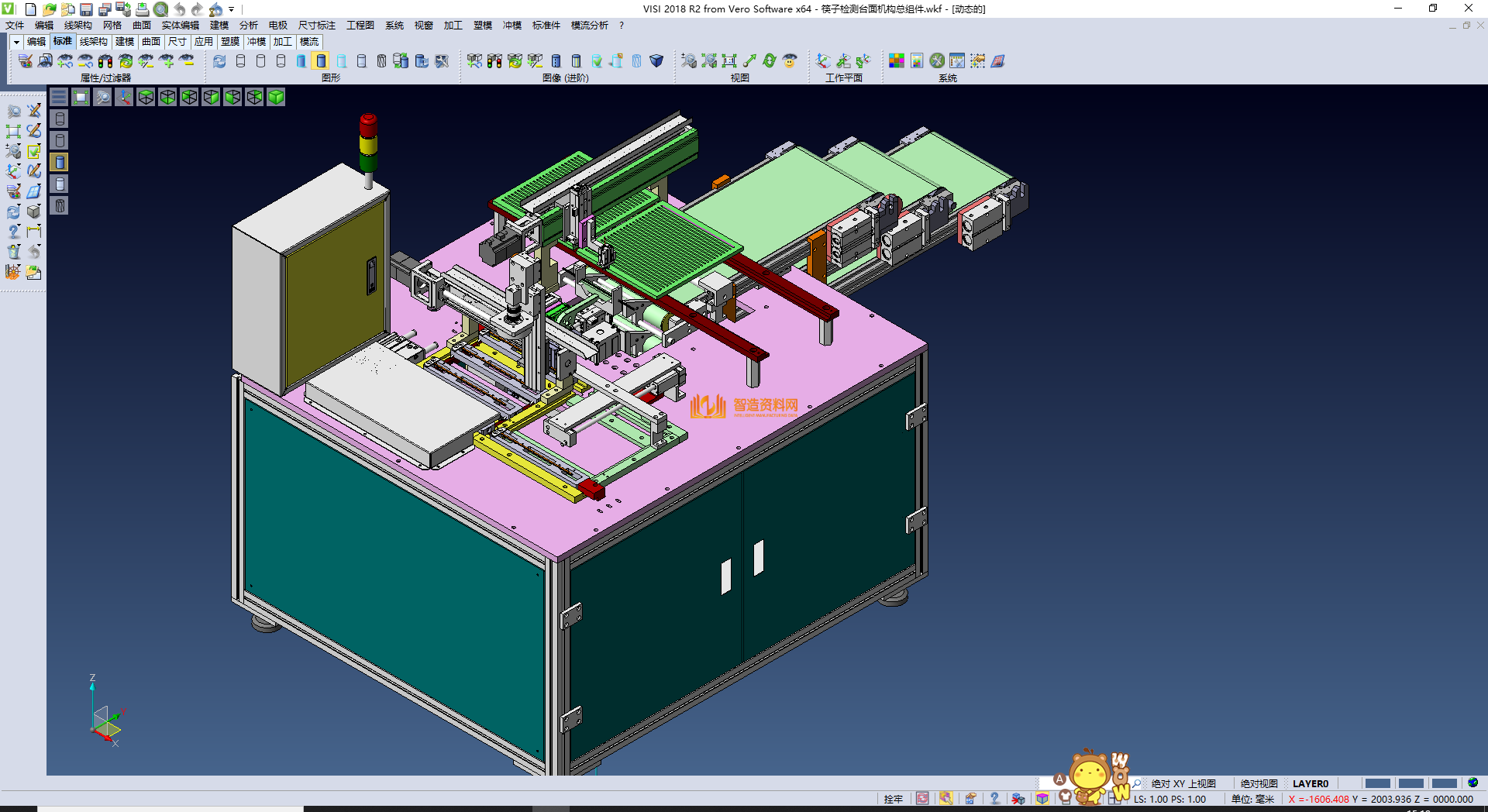The width and height of the screenshot is (1488, 812).
Task: Toggle the 拴牢 snap lock in status bar
Action: (893, 799)
